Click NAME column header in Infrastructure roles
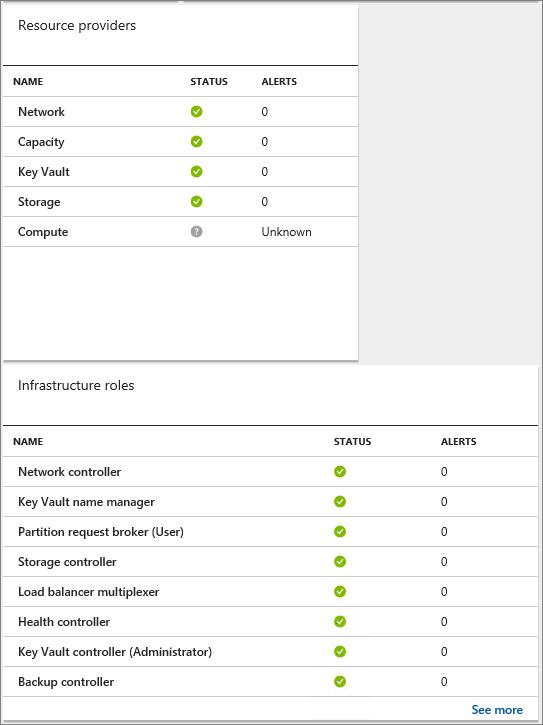The image size is (543, 725). pos(28,442)
